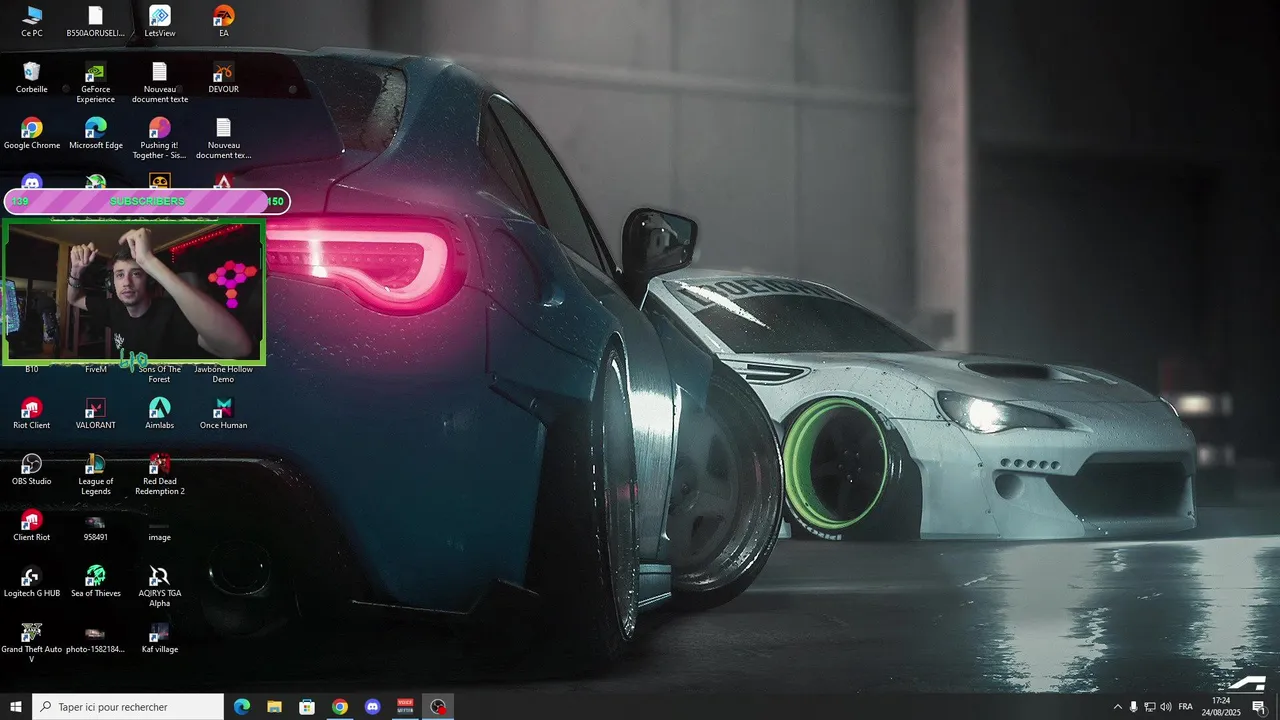This screenshot has height=720, width=1280.
Task: Open Logitech G HUB shortcut
Action: (x=32, y=582)
